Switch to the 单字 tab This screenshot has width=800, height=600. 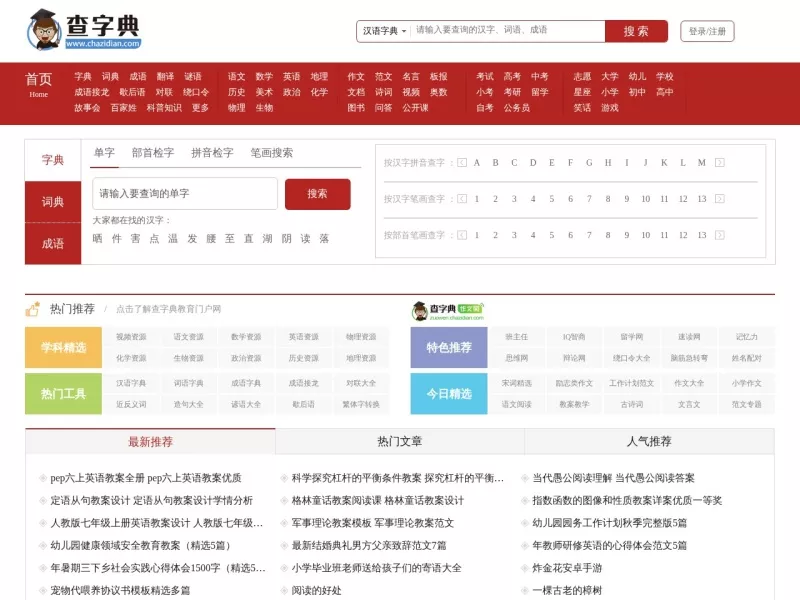click(104, 153)
